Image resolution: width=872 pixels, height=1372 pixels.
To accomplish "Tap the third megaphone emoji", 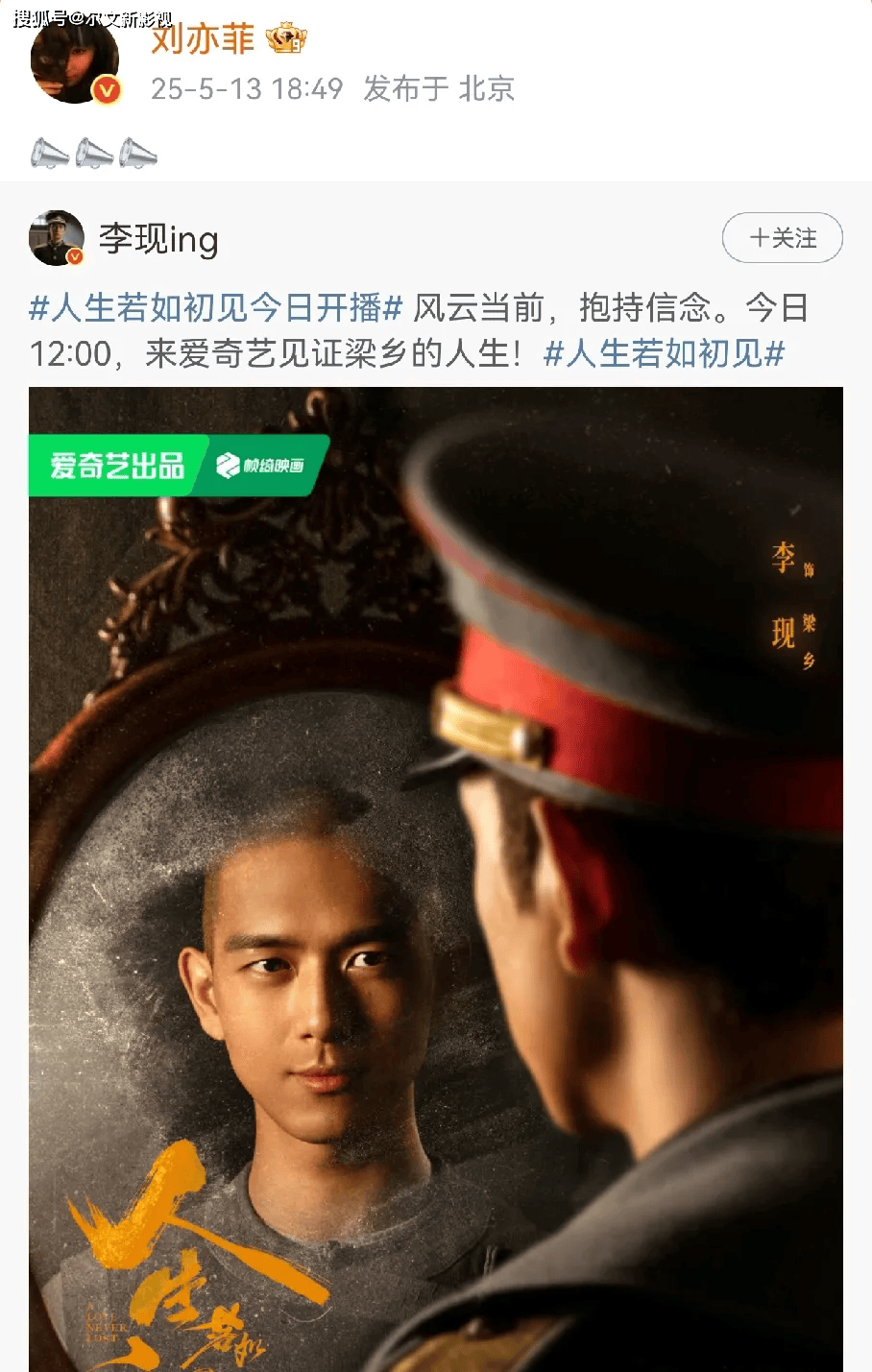I will 138,154.
